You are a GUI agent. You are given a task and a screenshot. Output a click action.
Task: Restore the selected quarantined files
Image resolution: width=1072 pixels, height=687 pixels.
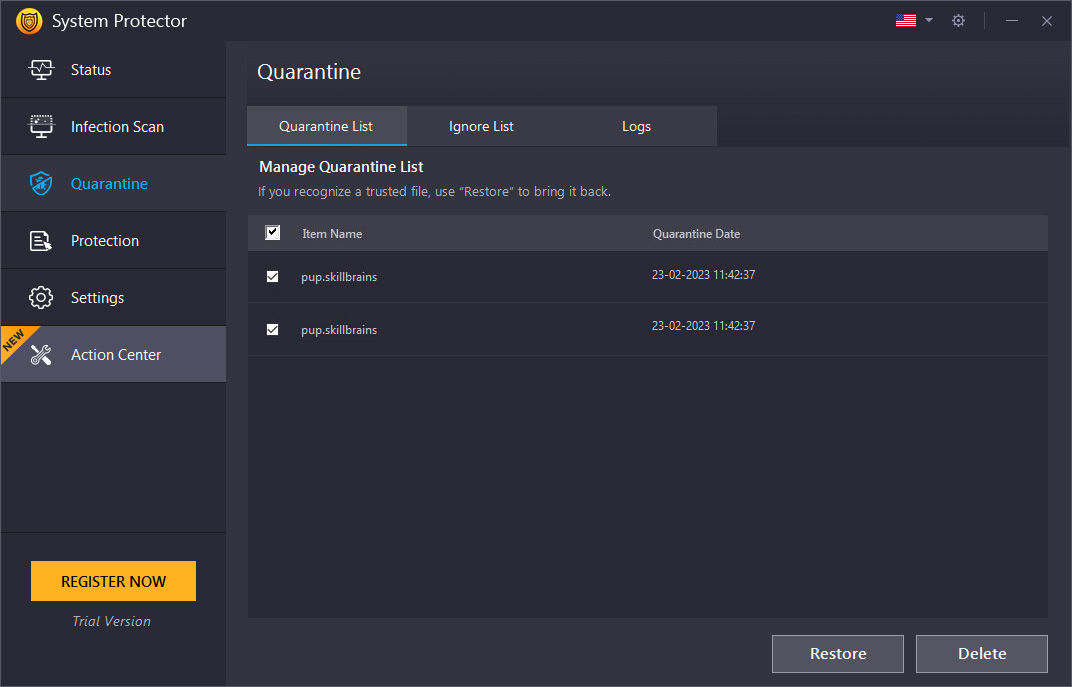(837, 653)
